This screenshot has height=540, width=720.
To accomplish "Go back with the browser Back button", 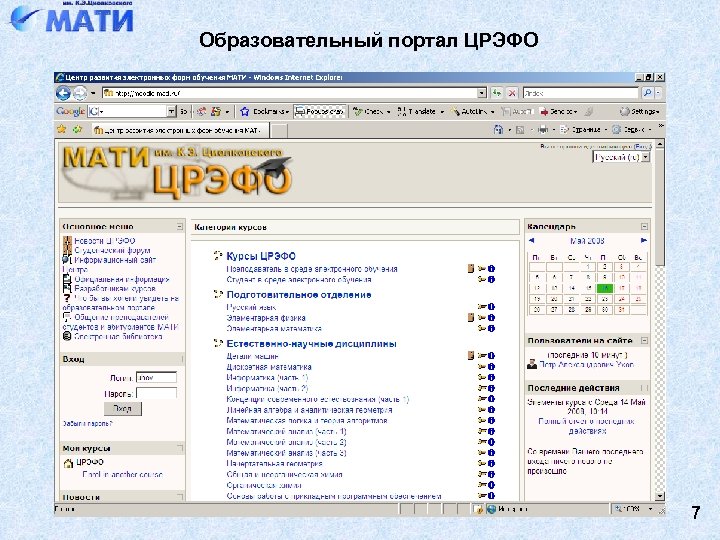I will click(63, 93).
